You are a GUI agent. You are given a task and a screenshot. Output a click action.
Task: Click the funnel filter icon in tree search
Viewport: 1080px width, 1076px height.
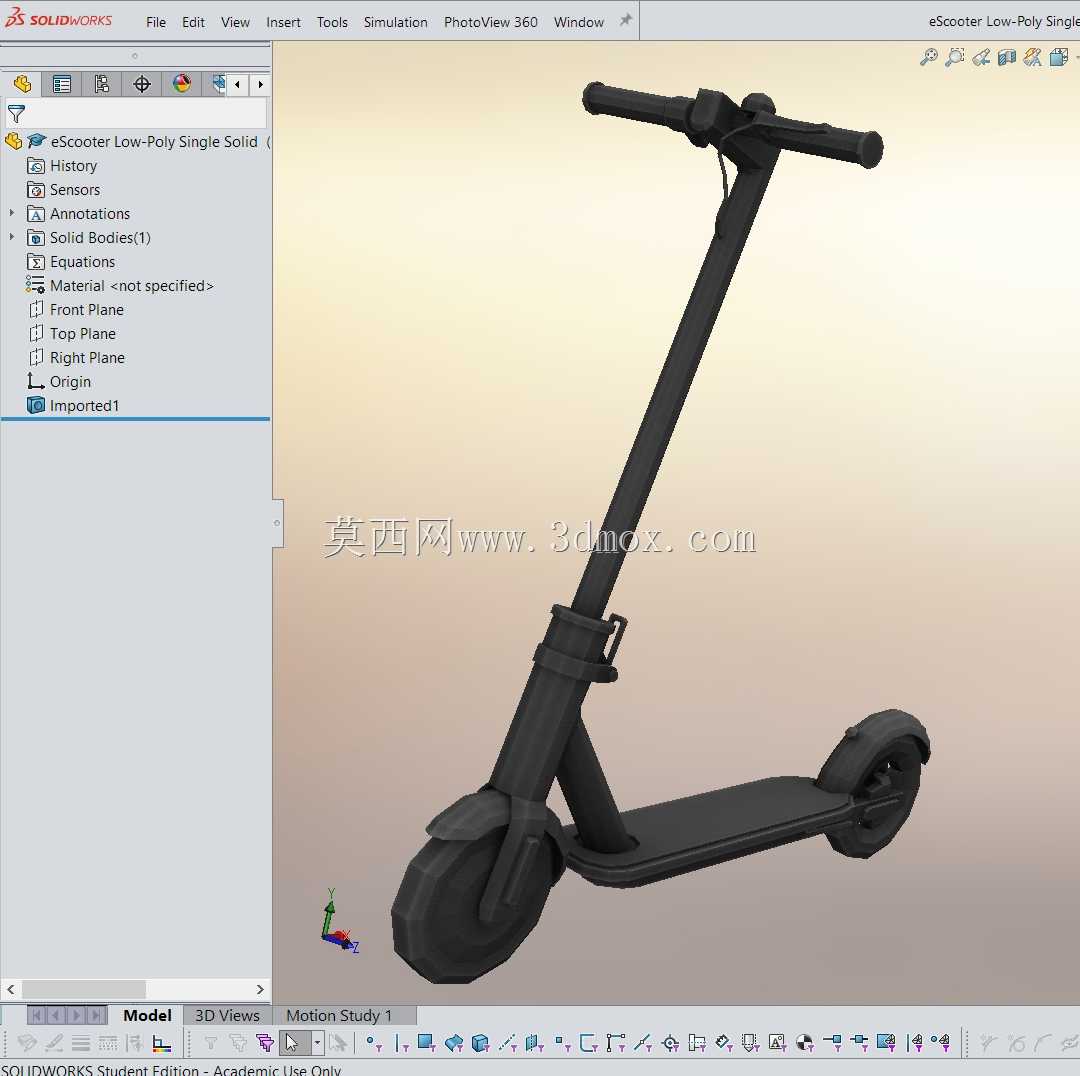tap(16, 114)
